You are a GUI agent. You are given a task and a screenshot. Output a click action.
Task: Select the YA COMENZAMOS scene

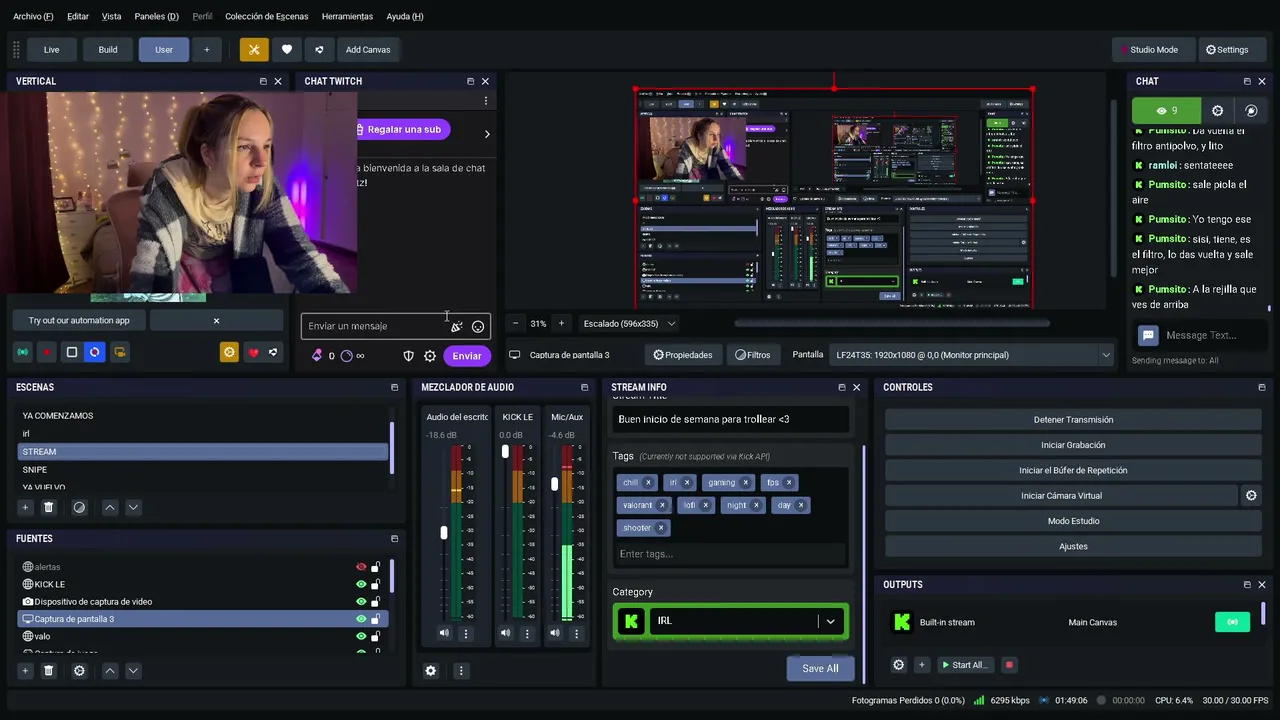203,416
